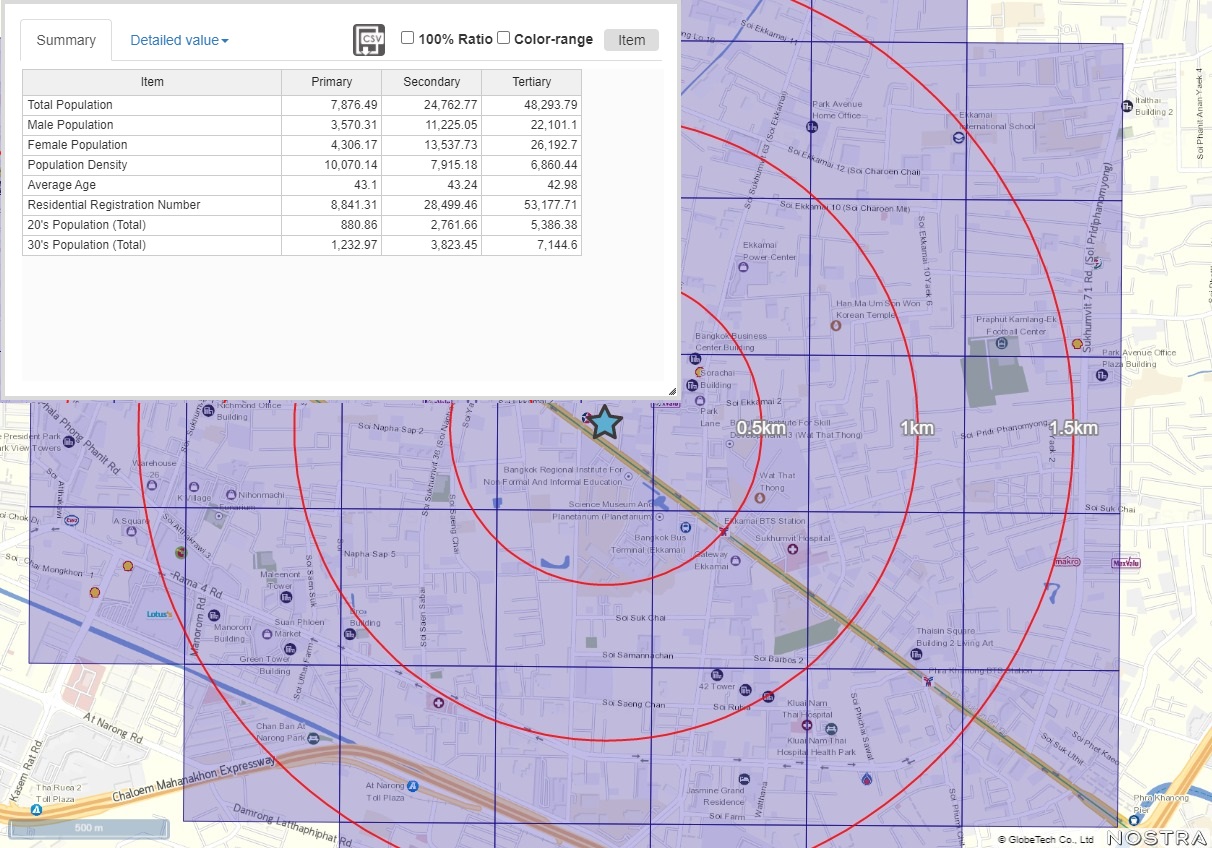The width and height of the screenshot is (1212, 848).
Task: Click the Praphut Kamlang-Ek Football Center icon
Action: [1002, 343]
